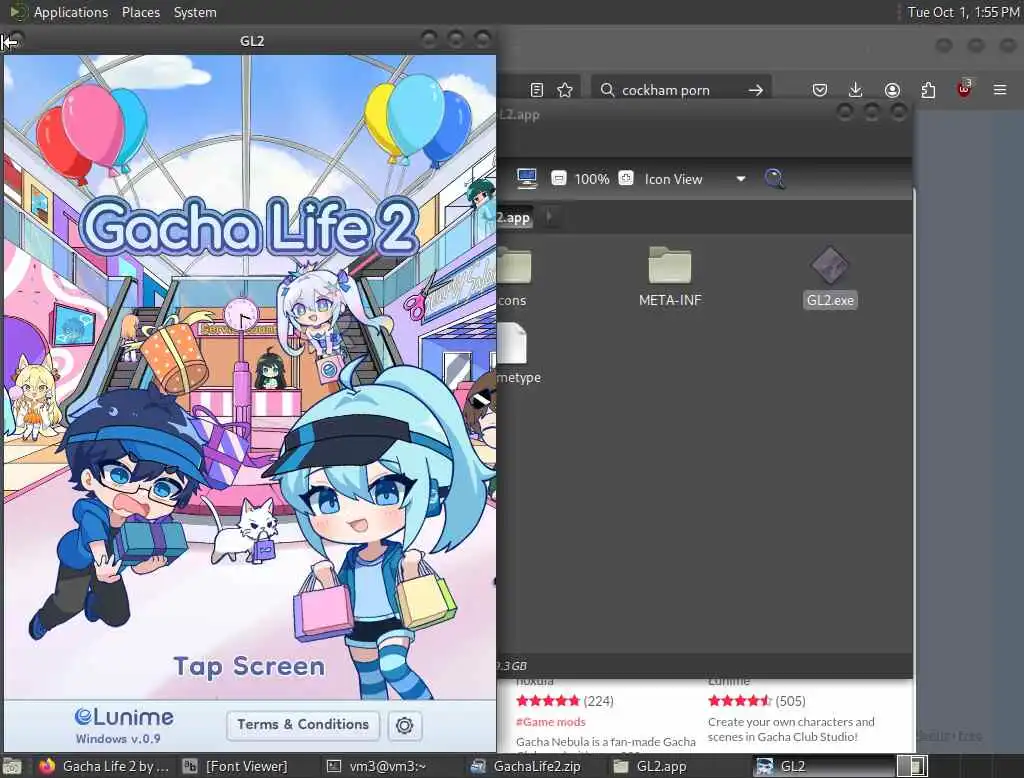Select the GL2.exe file
Image resolution: width=1024 pixels, height=778 pixels.
pos(830,278)
